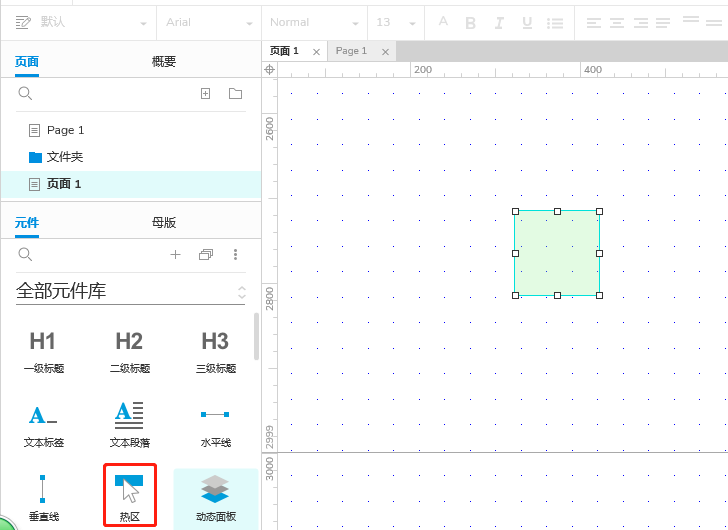Activate the 页面 1 canvas tab
Viewport: 728px width, 530px height.
[284, 51]
